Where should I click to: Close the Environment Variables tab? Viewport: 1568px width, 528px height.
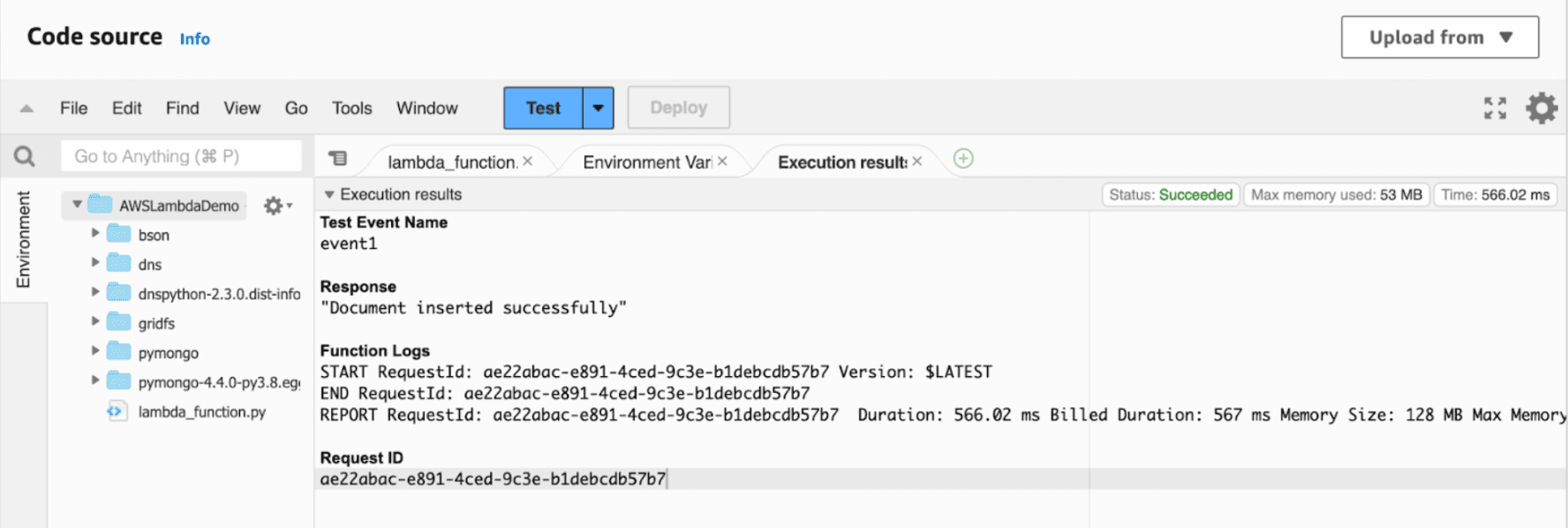722,162
